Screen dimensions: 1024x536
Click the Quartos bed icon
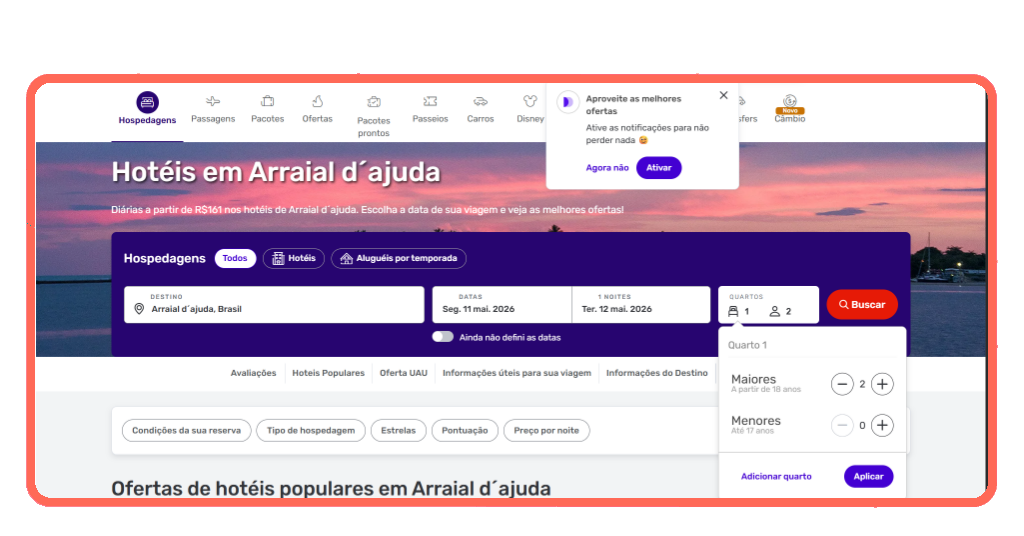[733, 311]
